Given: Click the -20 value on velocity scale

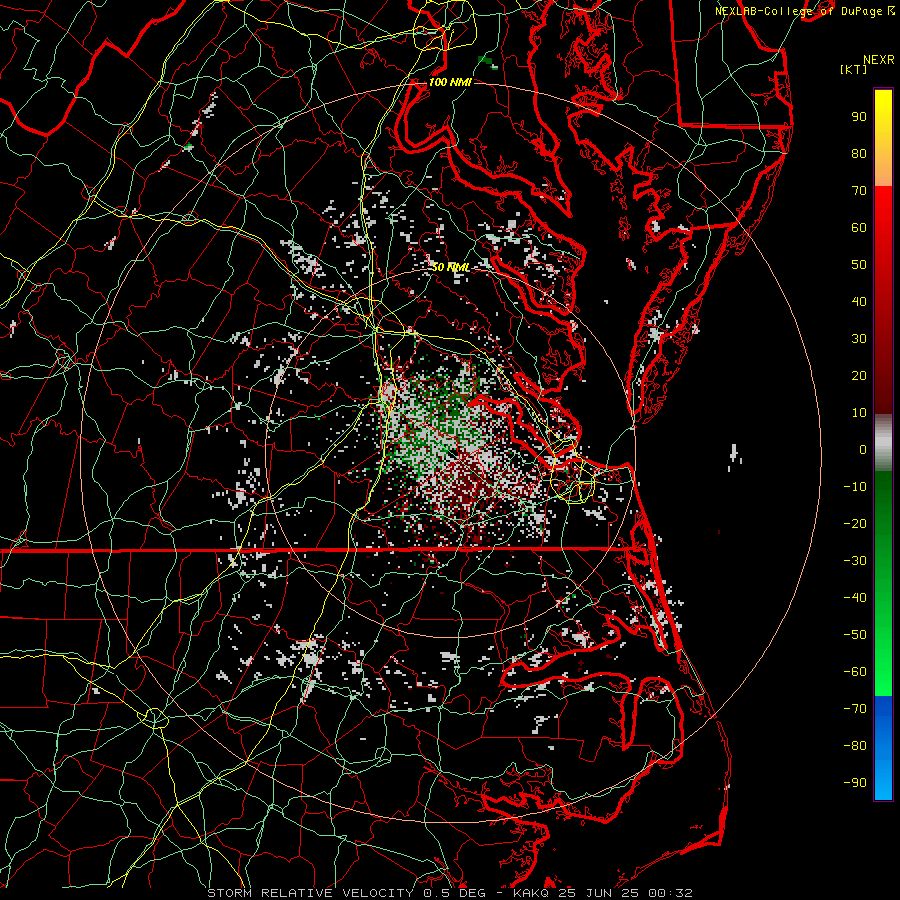Looking at the screenshot, I should pos(855,523).
